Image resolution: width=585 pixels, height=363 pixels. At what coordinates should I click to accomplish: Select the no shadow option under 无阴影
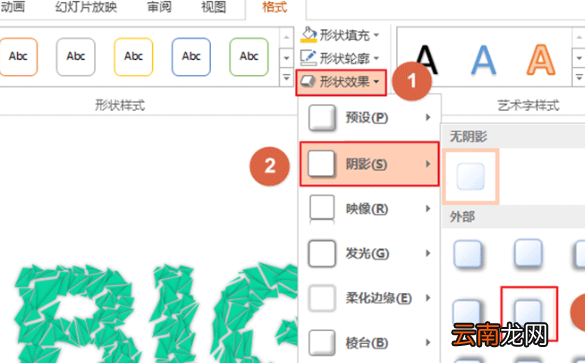pyautogui.click(x=471, y=176)
